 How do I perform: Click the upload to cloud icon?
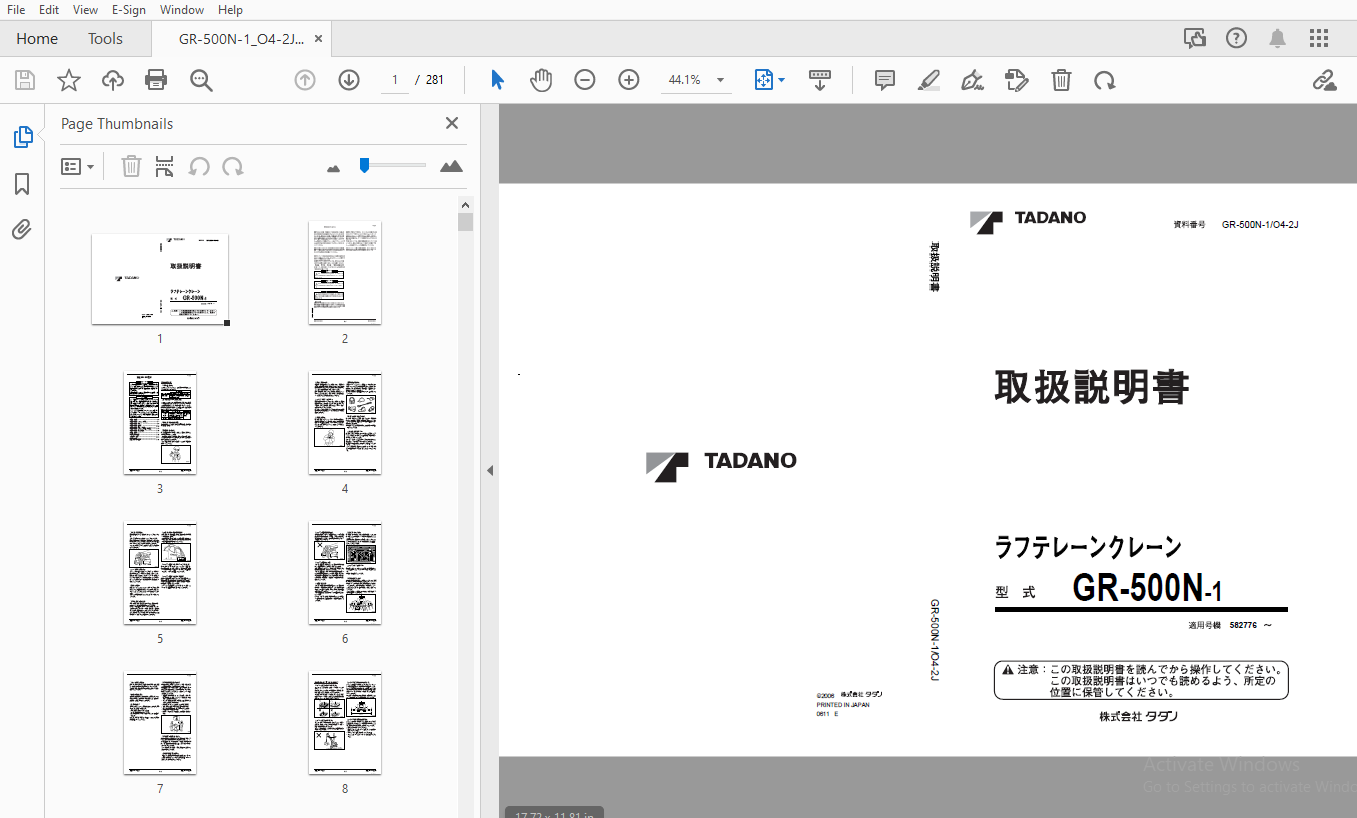click(112, 80)
